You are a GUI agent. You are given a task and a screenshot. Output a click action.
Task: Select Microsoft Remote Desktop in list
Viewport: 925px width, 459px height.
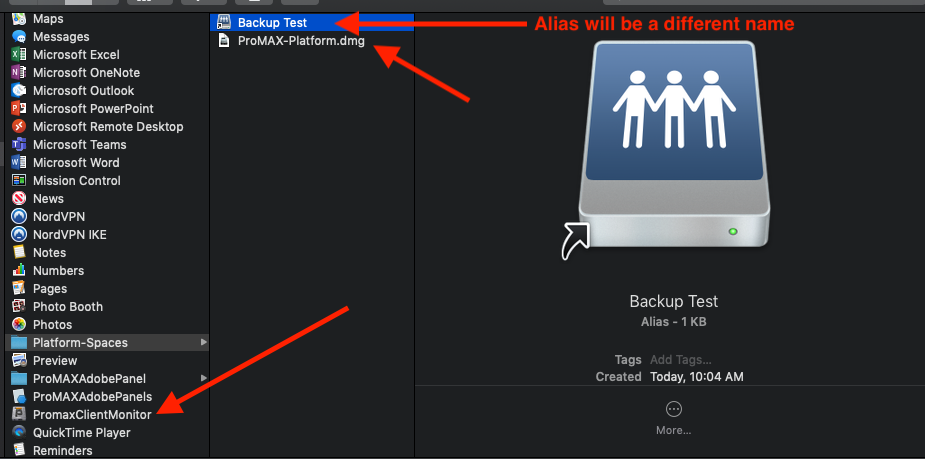pyautogui.click(x=108, y=127)
